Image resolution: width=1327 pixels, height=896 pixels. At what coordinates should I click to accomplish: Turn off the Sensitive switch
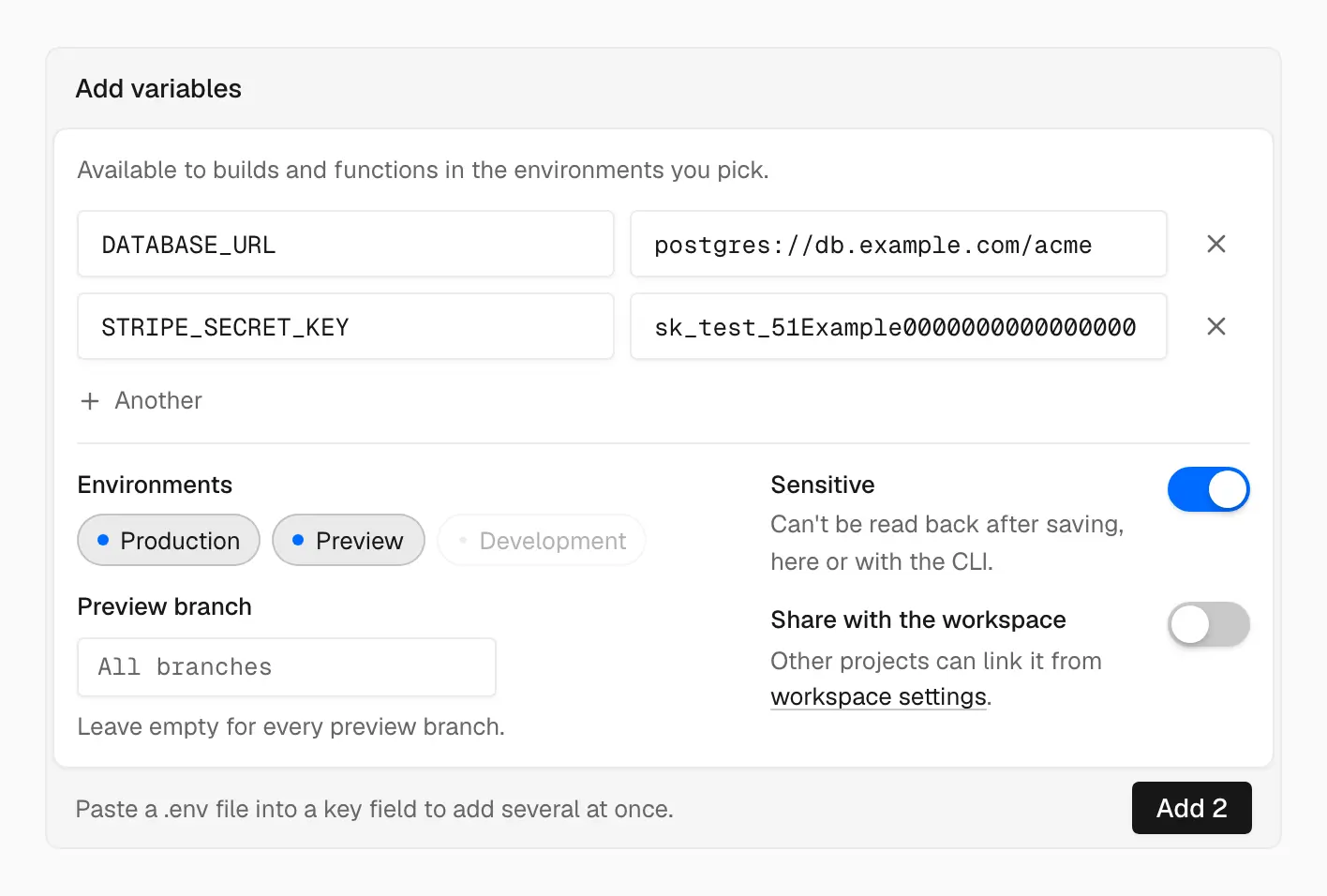(1209, 489)
